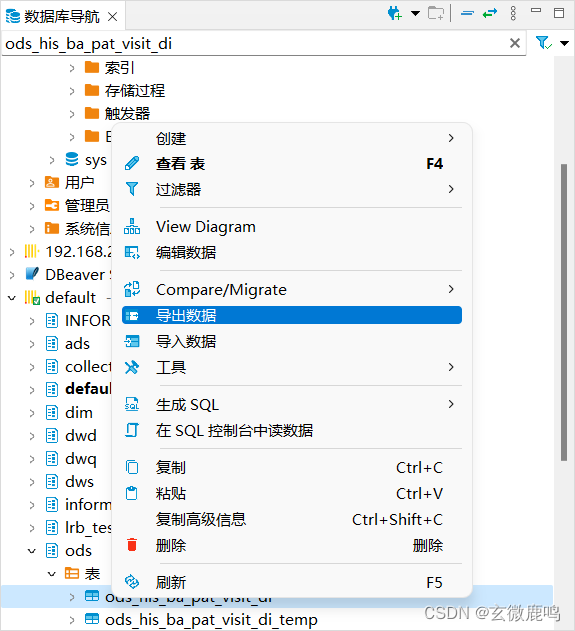Expand the 管理员 node
The image size is (575, 631).
[32, 206]
